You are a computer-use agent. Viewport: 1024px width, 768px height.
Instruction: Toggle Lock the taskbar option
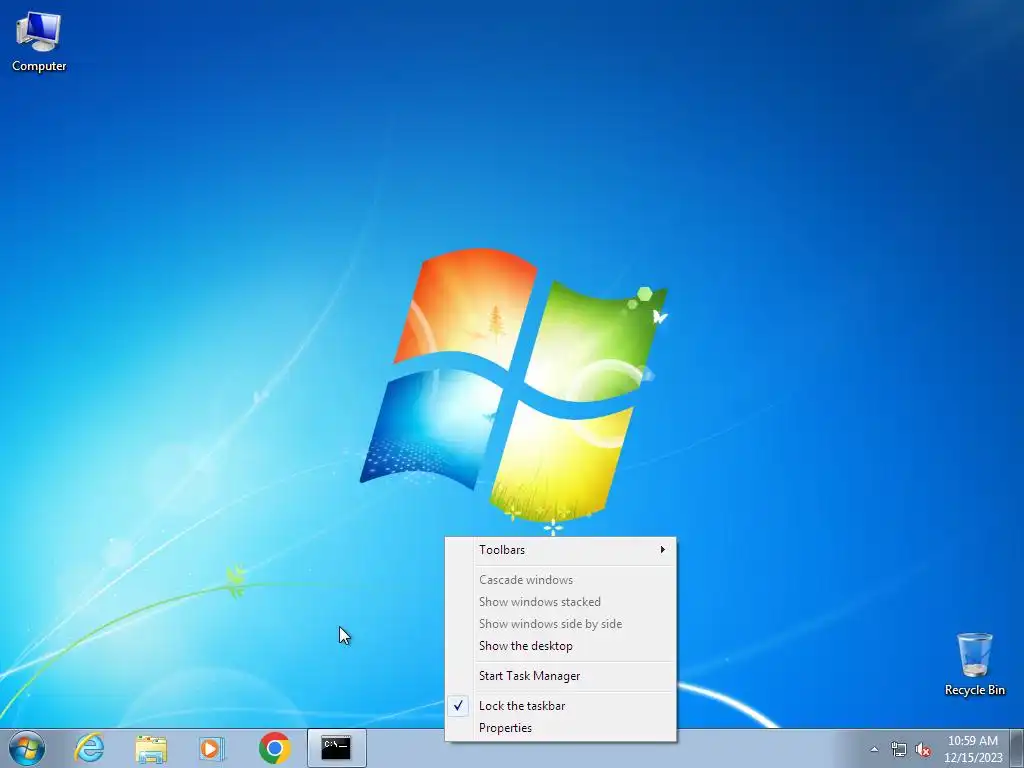pos(561,706)
